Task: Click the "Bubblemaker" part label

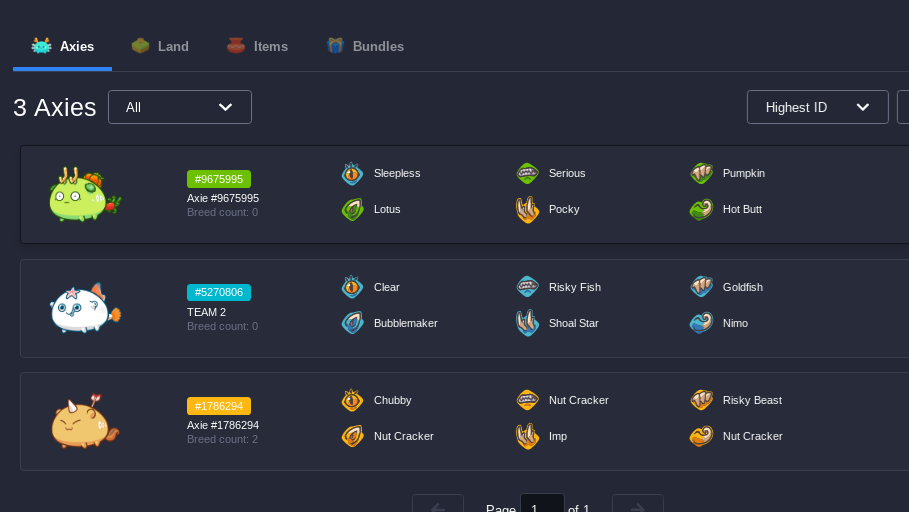Action: click(x=406, y=323)
